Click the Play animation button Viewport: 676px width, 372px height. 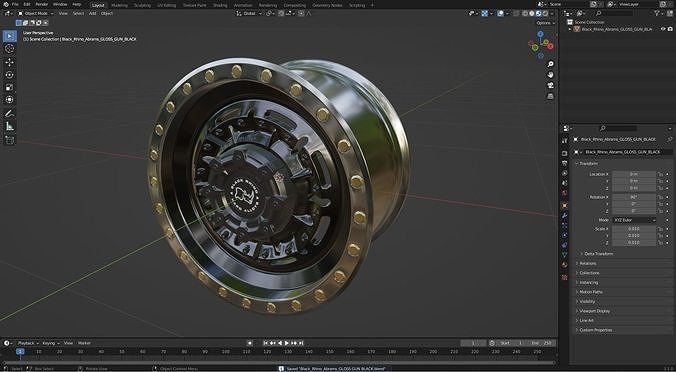(x=287, y=343)
